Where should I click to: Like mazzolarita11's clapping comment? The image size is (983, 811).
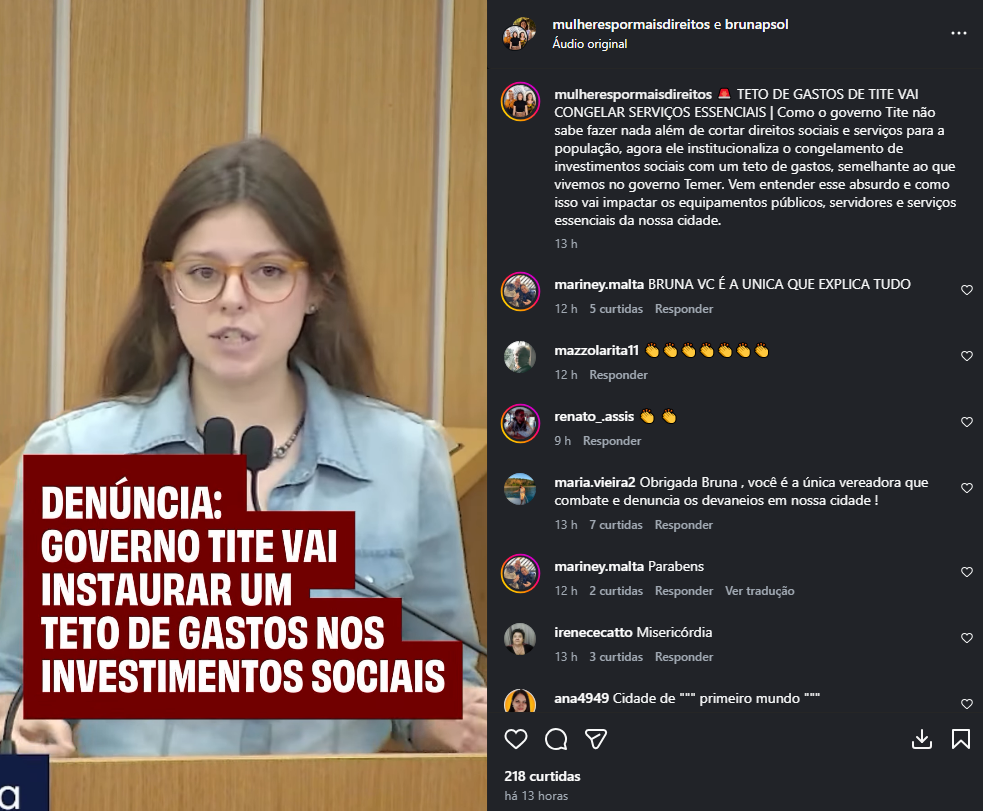tap(967, 356)
